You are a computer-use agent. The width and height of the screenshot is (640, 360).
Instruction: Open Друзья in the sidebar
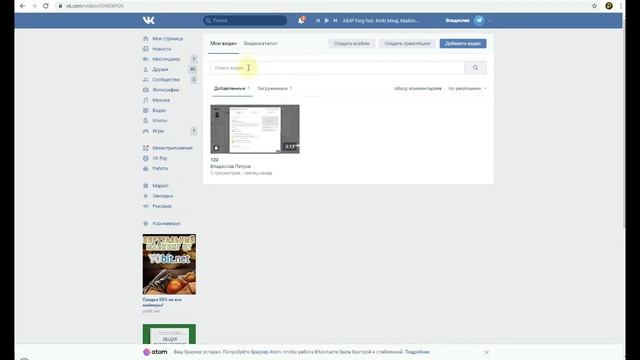tap(160, 69)
